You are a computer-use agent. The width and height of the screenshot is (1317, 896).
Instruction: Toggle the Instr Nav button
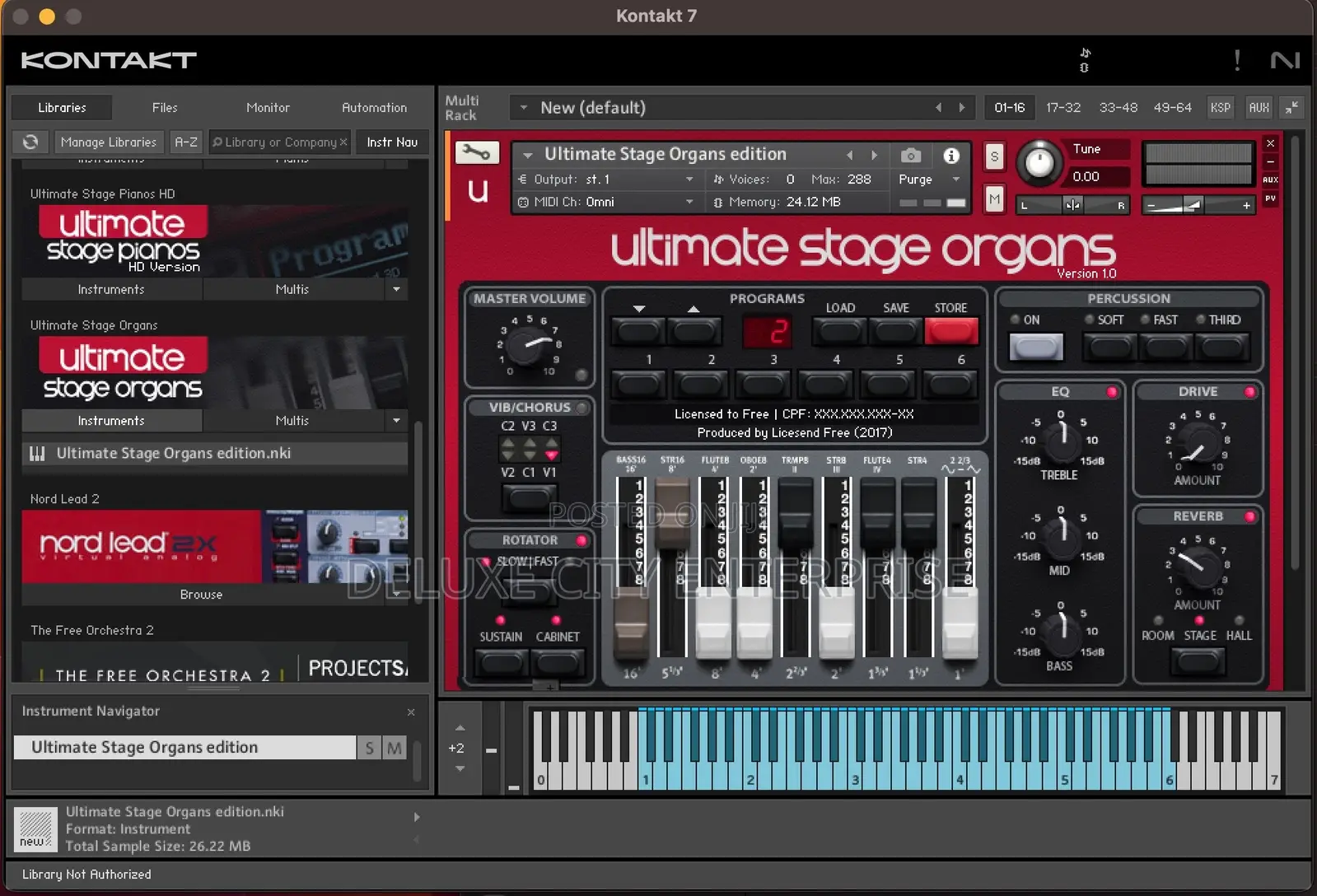click(392, 142)
